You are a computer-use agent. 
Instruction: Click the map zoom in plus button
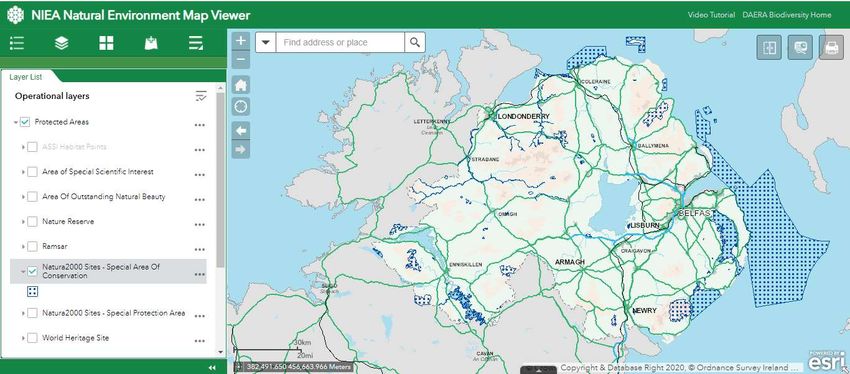(x=241, y=41)
